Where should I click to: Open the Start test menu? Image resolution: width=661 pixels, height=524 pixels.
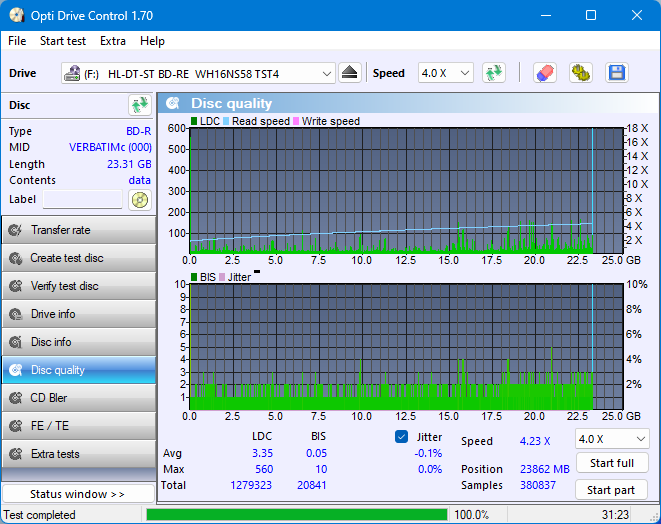63,41
